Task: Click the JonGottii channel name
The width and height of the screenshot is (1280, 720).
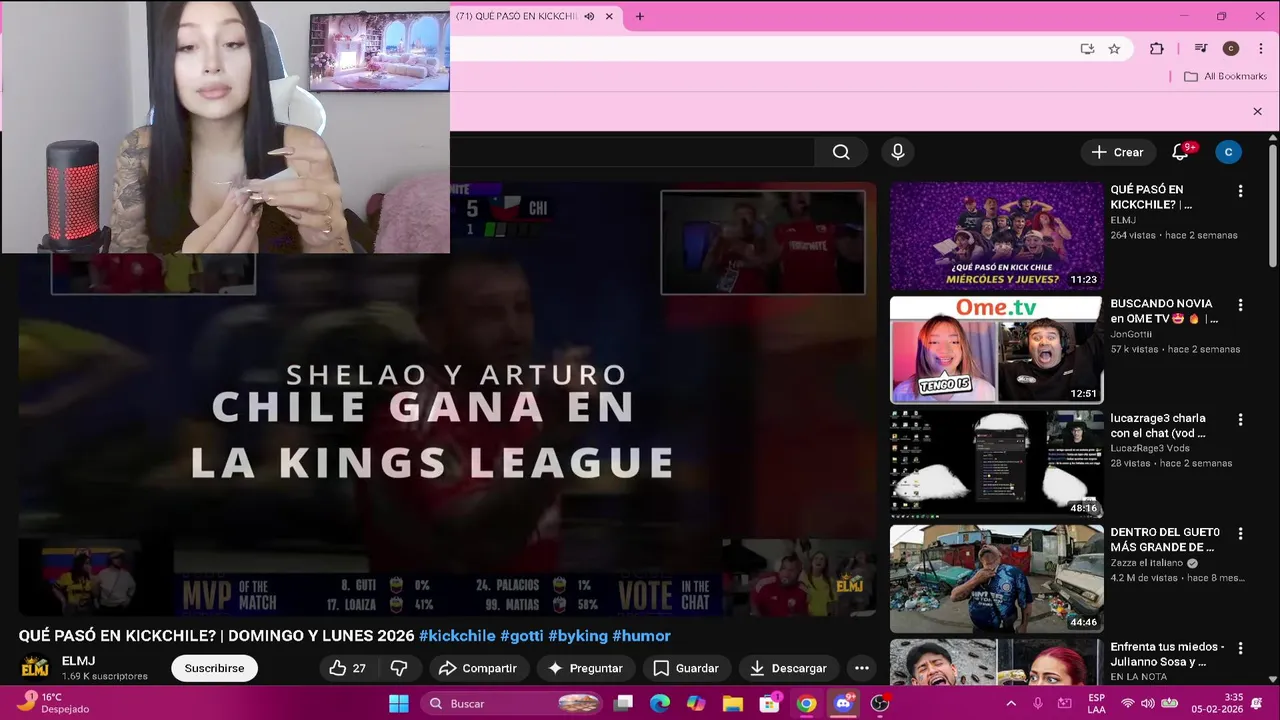Action: coord(1131,334)
